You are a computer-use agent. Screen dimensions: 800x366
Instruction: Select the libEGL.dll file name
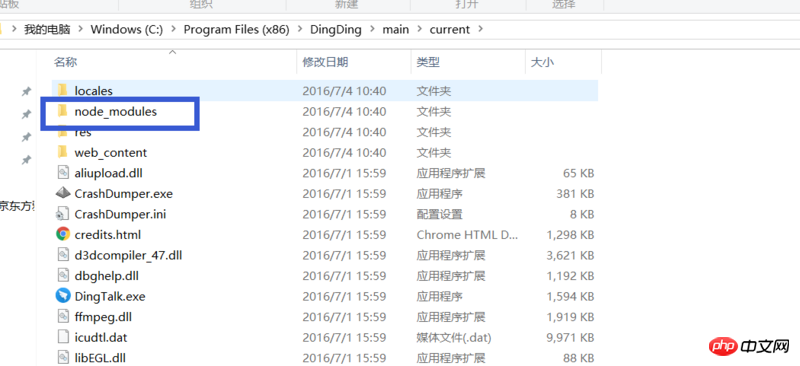pyautogui.click(x=100, y=357)
